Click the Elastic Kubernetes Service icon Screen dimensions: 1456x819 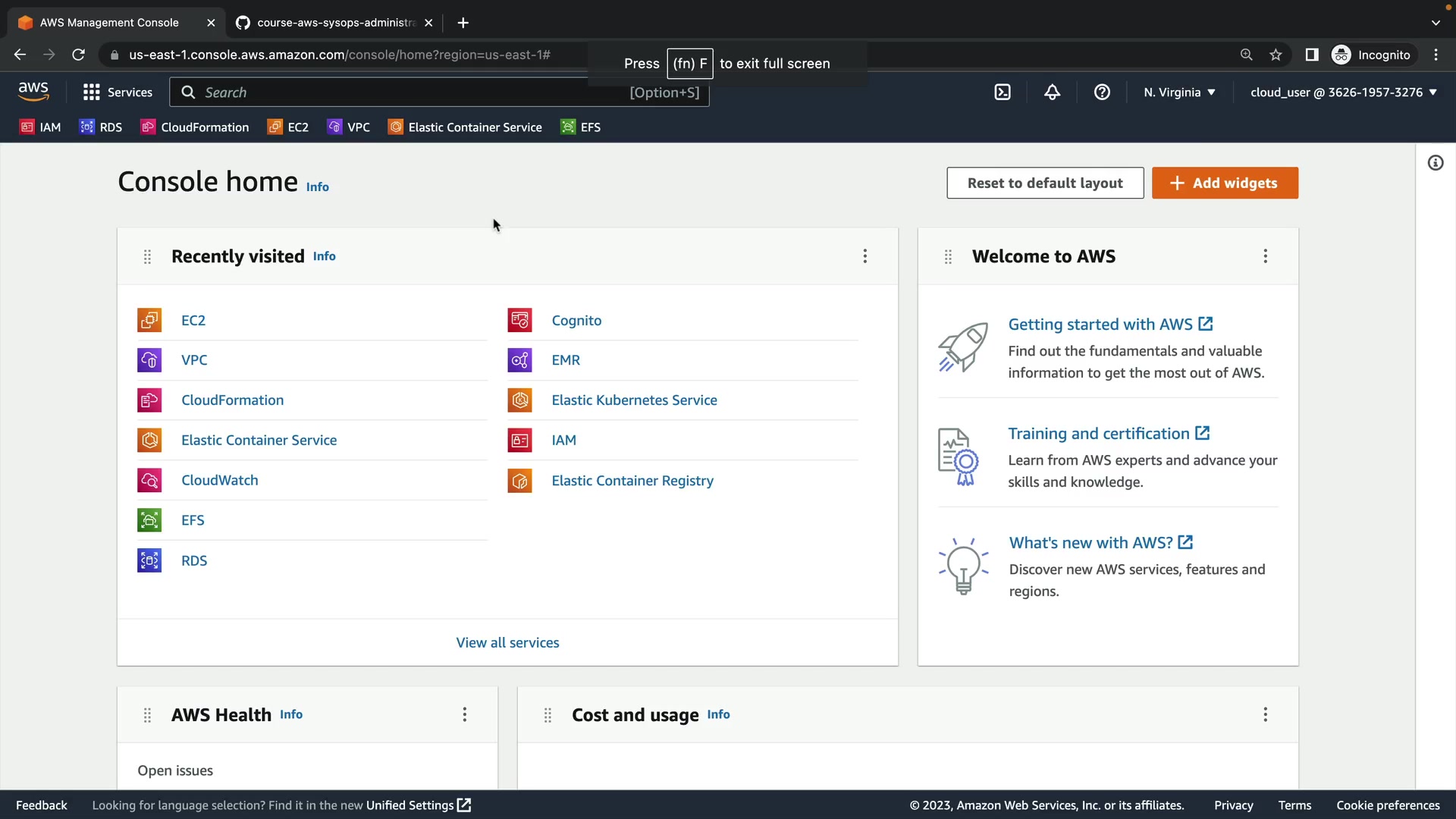tap(520, 400)
